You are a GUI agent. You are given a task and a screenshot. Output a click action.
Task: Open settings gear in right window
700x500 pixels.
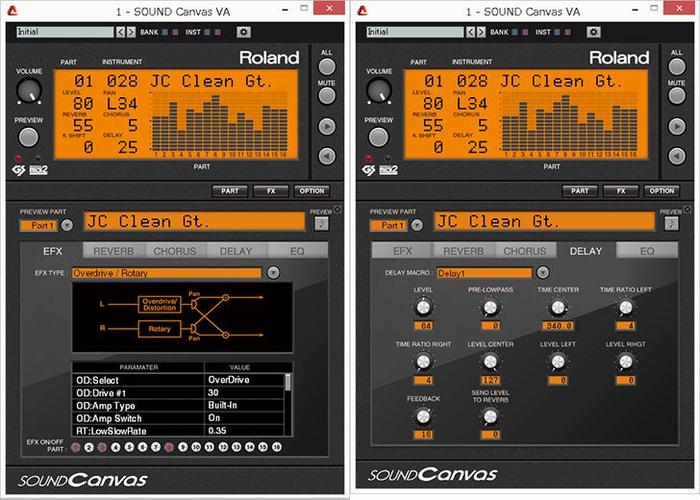tap(593, 32)
